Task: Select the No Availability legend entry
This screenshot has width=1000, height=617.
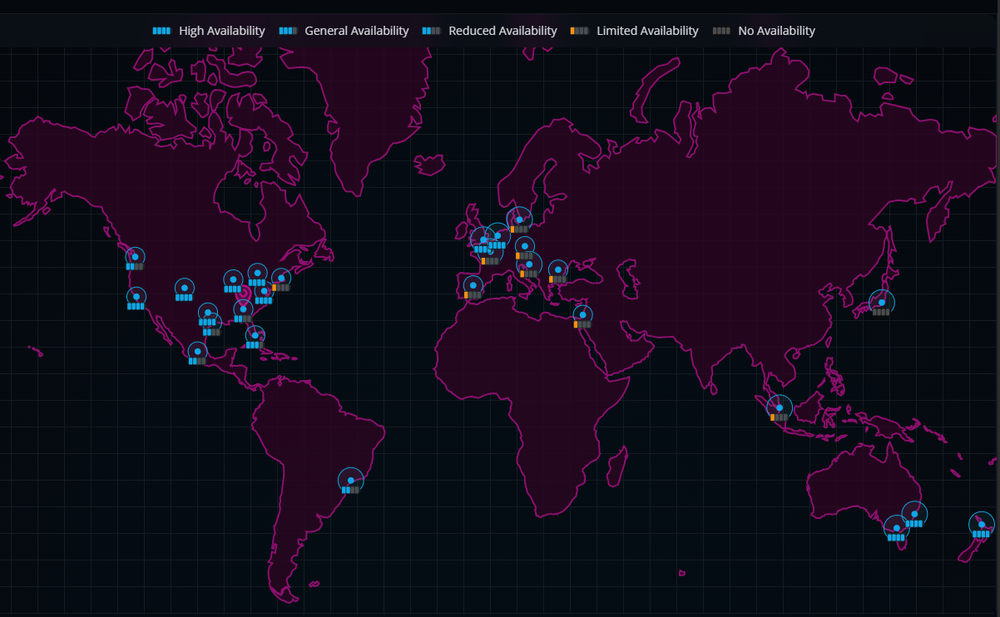Action: tap(776, 31)
